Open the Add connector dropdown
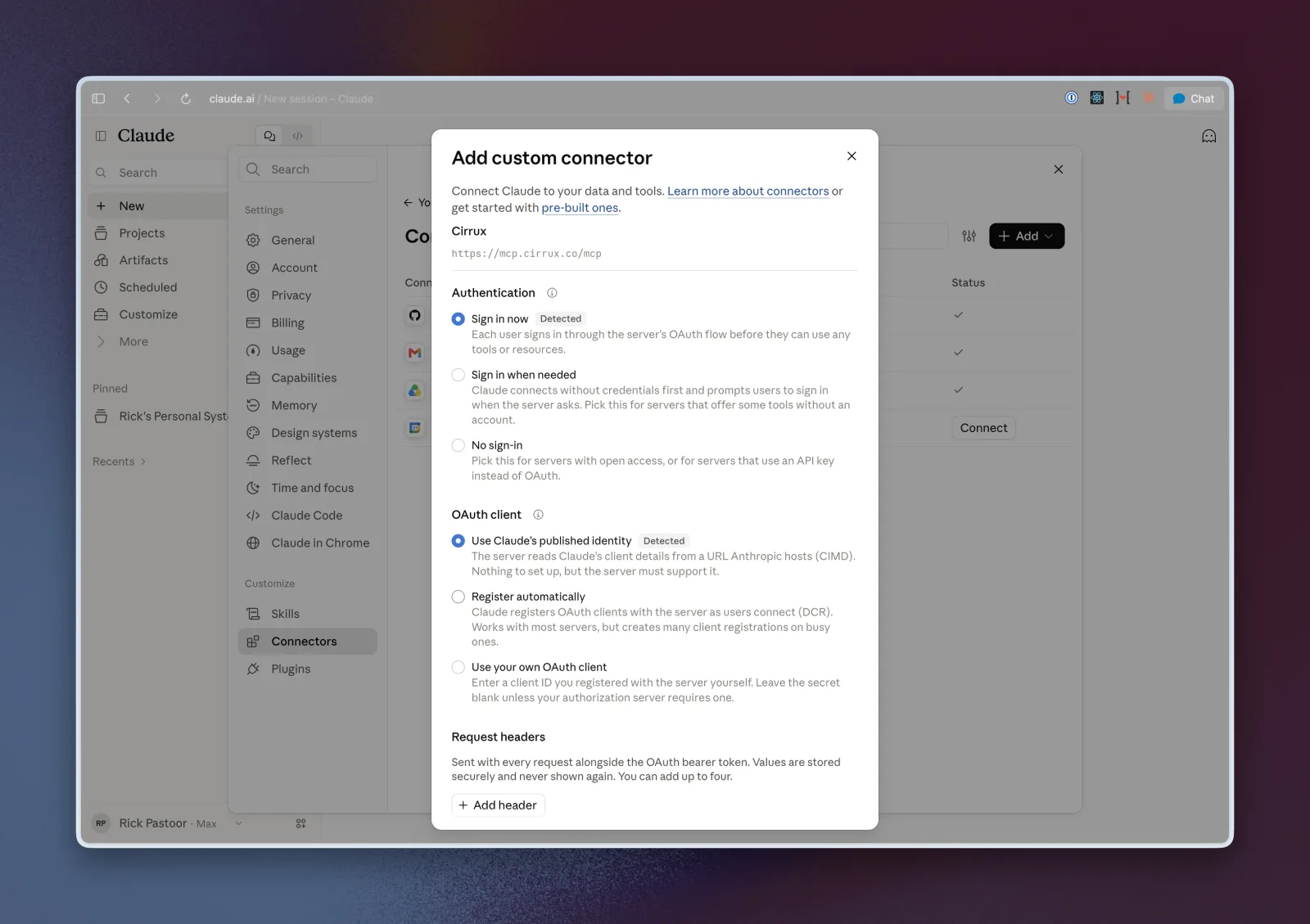 (1027, 237)
